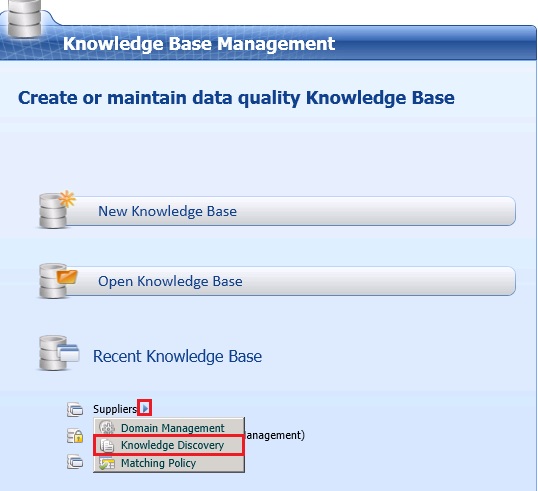Select Matching Policy menu entry
Screen dimensions: 538x491
[x=169, y=463]
